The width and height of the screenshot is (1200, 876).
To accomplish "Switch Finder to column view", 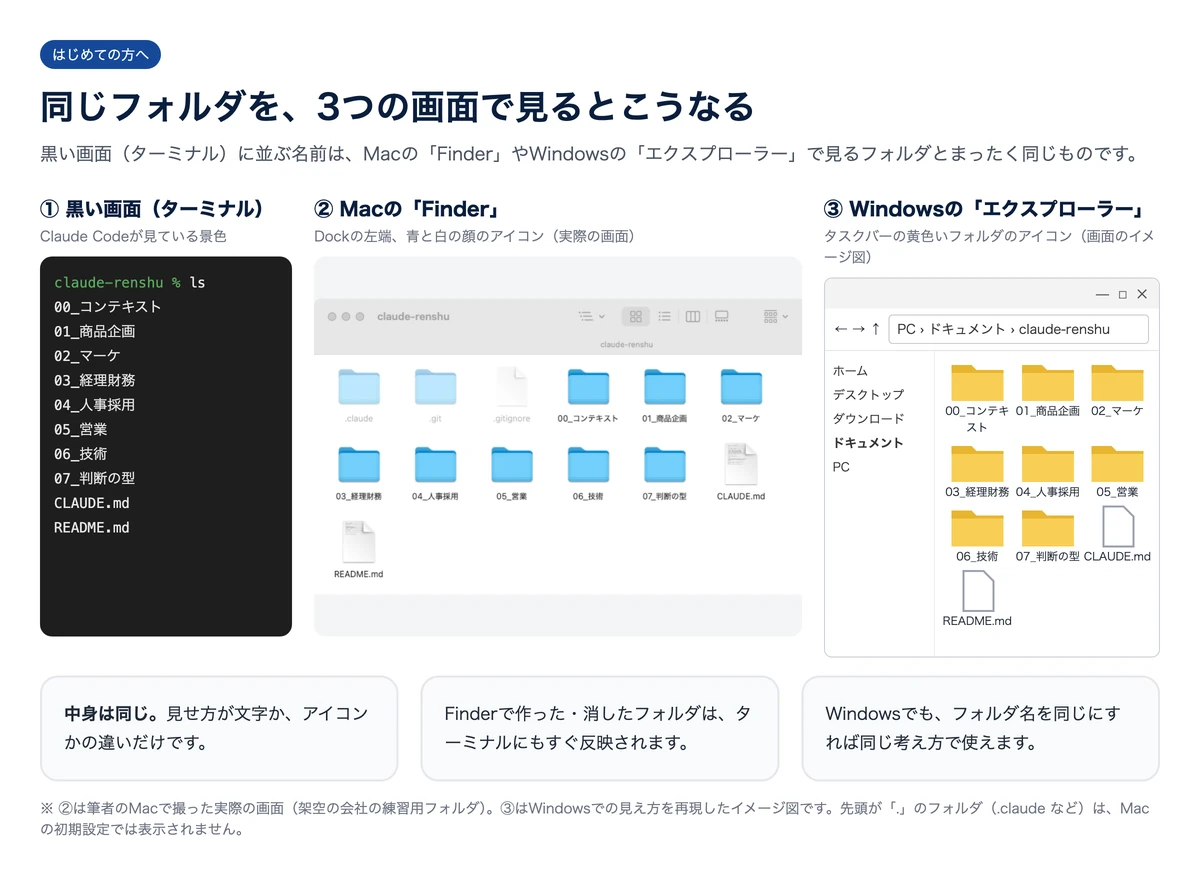I will click(x=692, y=316).
